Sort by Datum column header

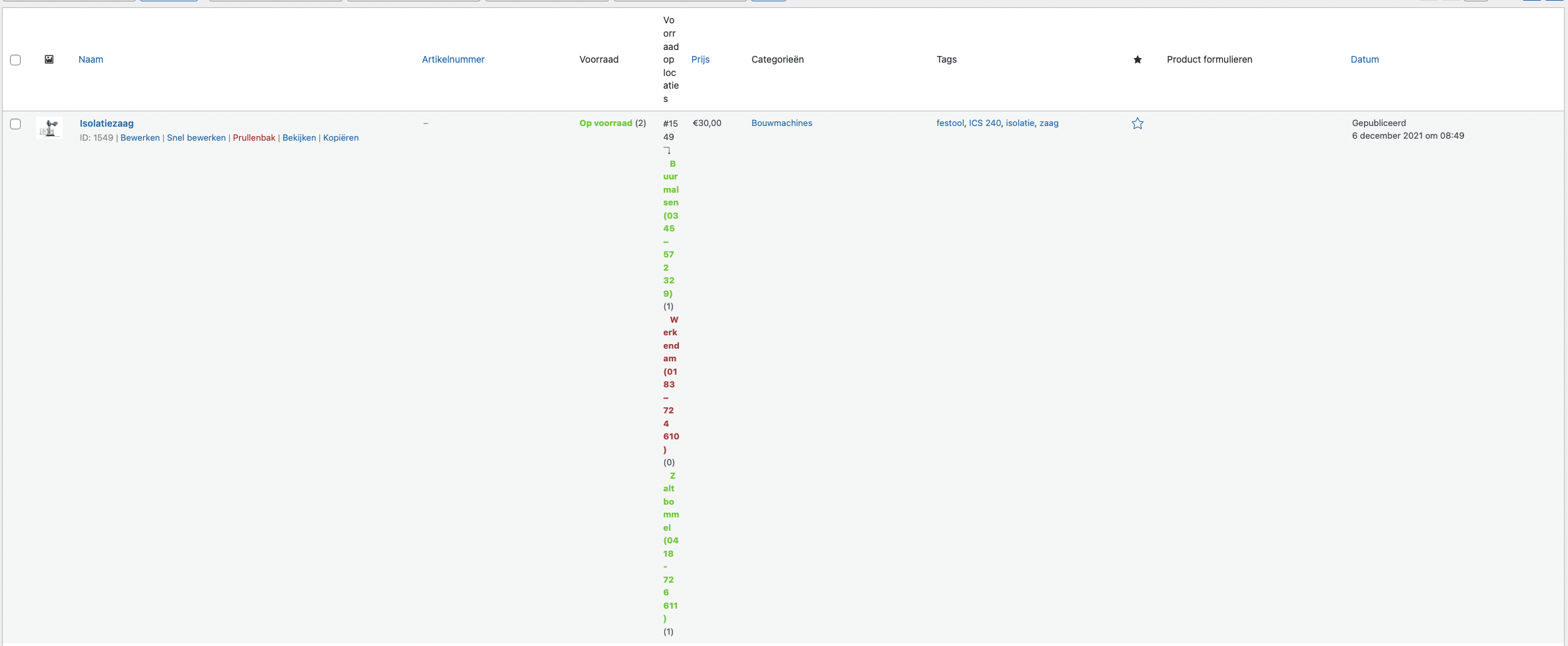[1365, 59]
